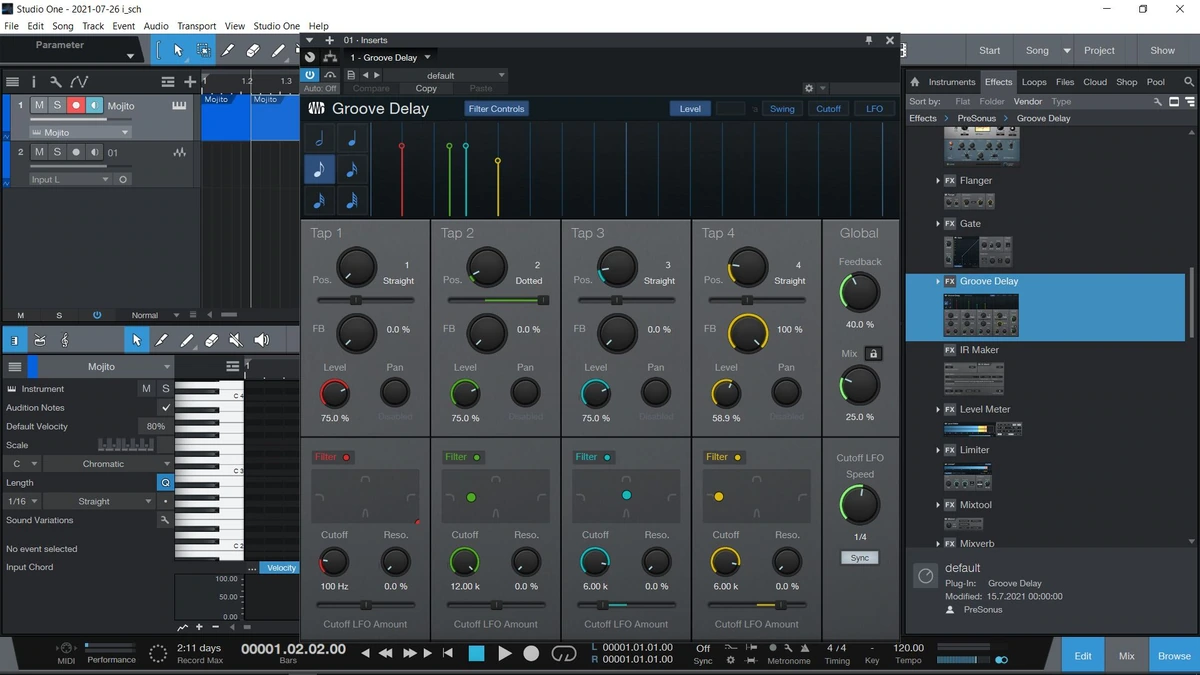Open the track inspector info icon
This screenshot has width=1200, height=675.
click(34, 82)
